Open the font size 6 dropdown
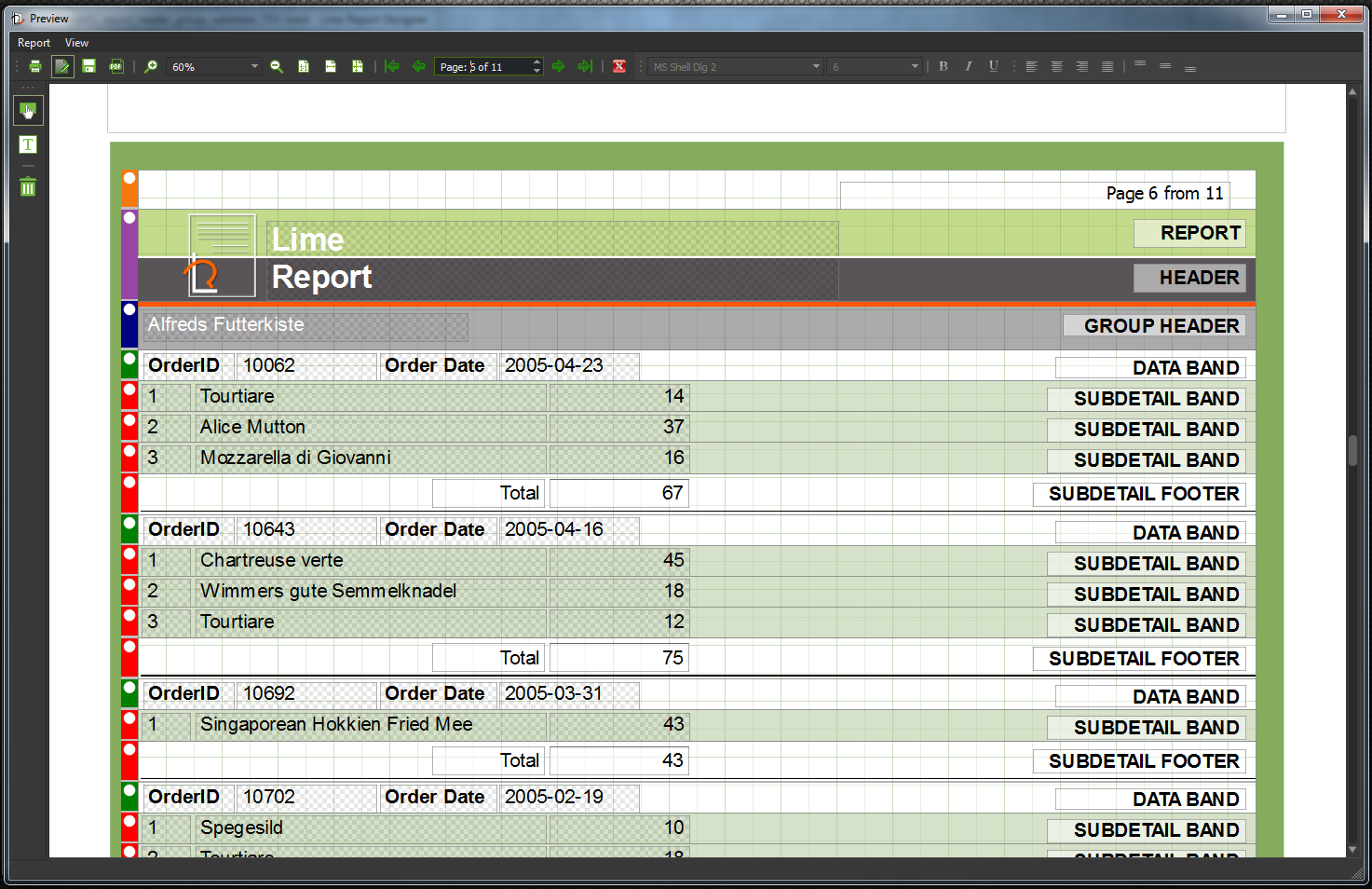Screen dimensions: 1372x889 point(876,67)
